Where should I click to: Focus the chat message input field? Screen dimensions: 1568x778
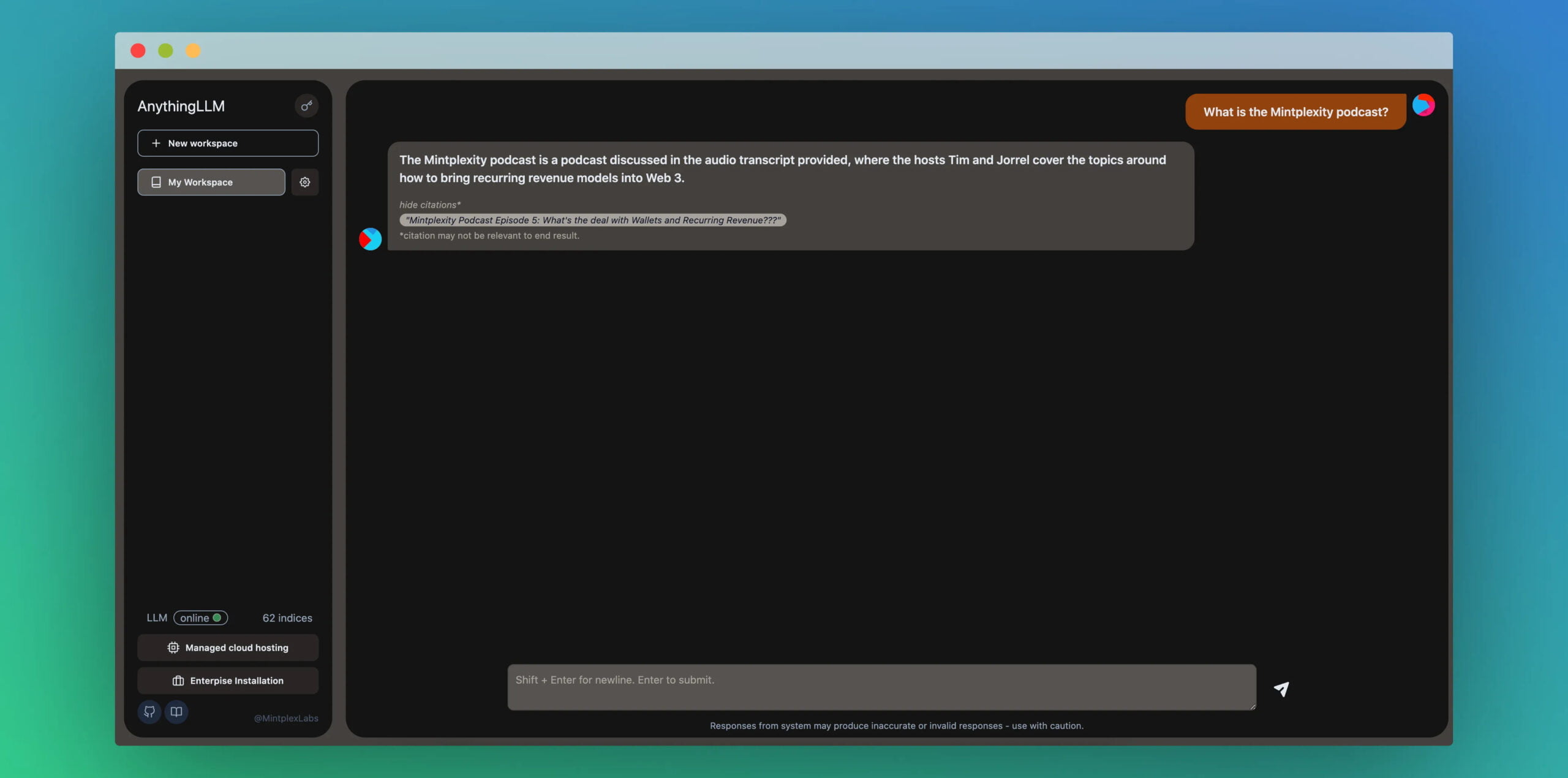[881, 687]
